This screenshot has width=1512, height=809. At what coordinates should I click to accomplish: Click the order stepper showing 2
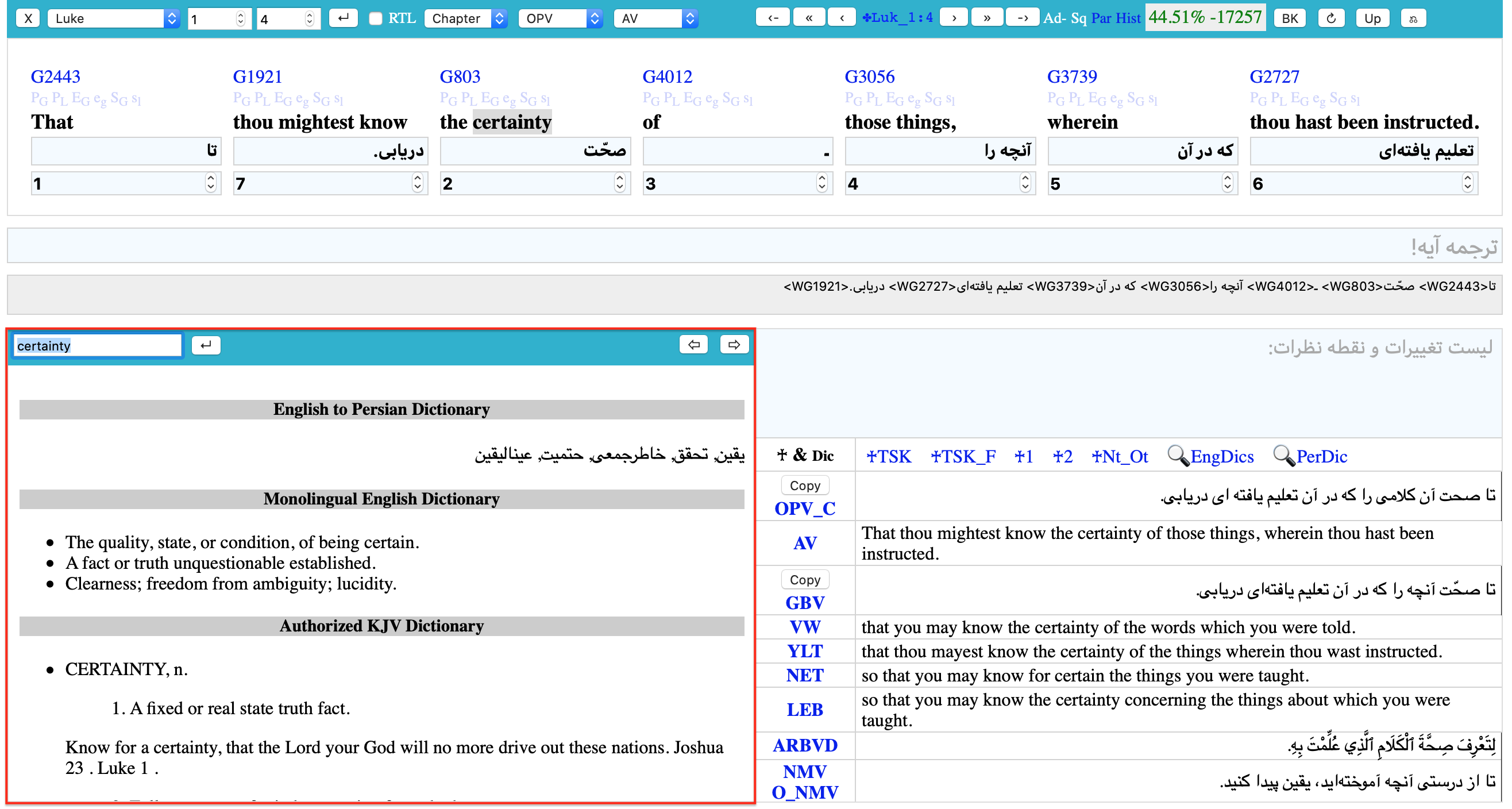[535, 184]
